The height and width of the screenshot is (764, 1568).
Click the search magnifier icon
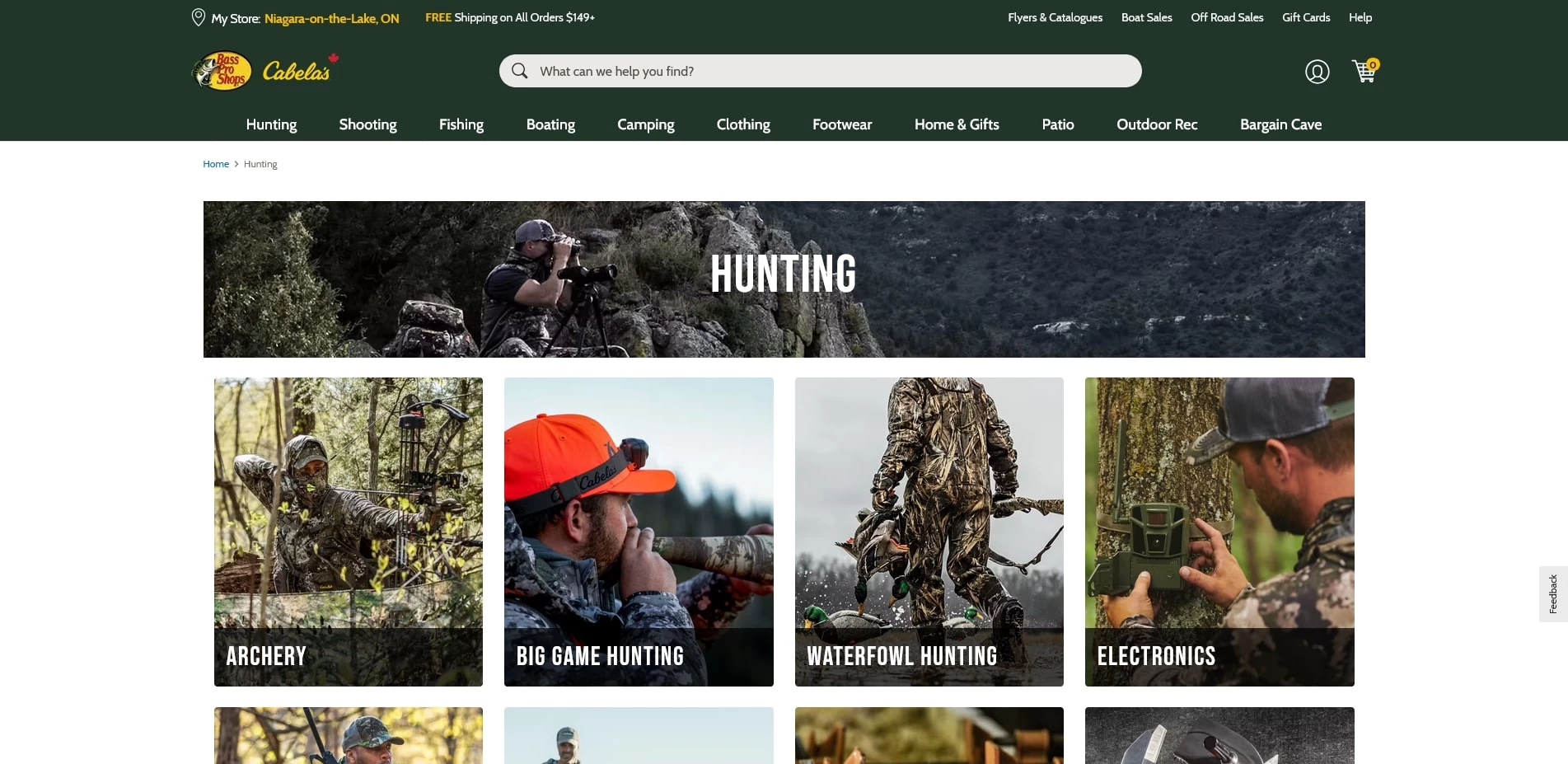519,71
